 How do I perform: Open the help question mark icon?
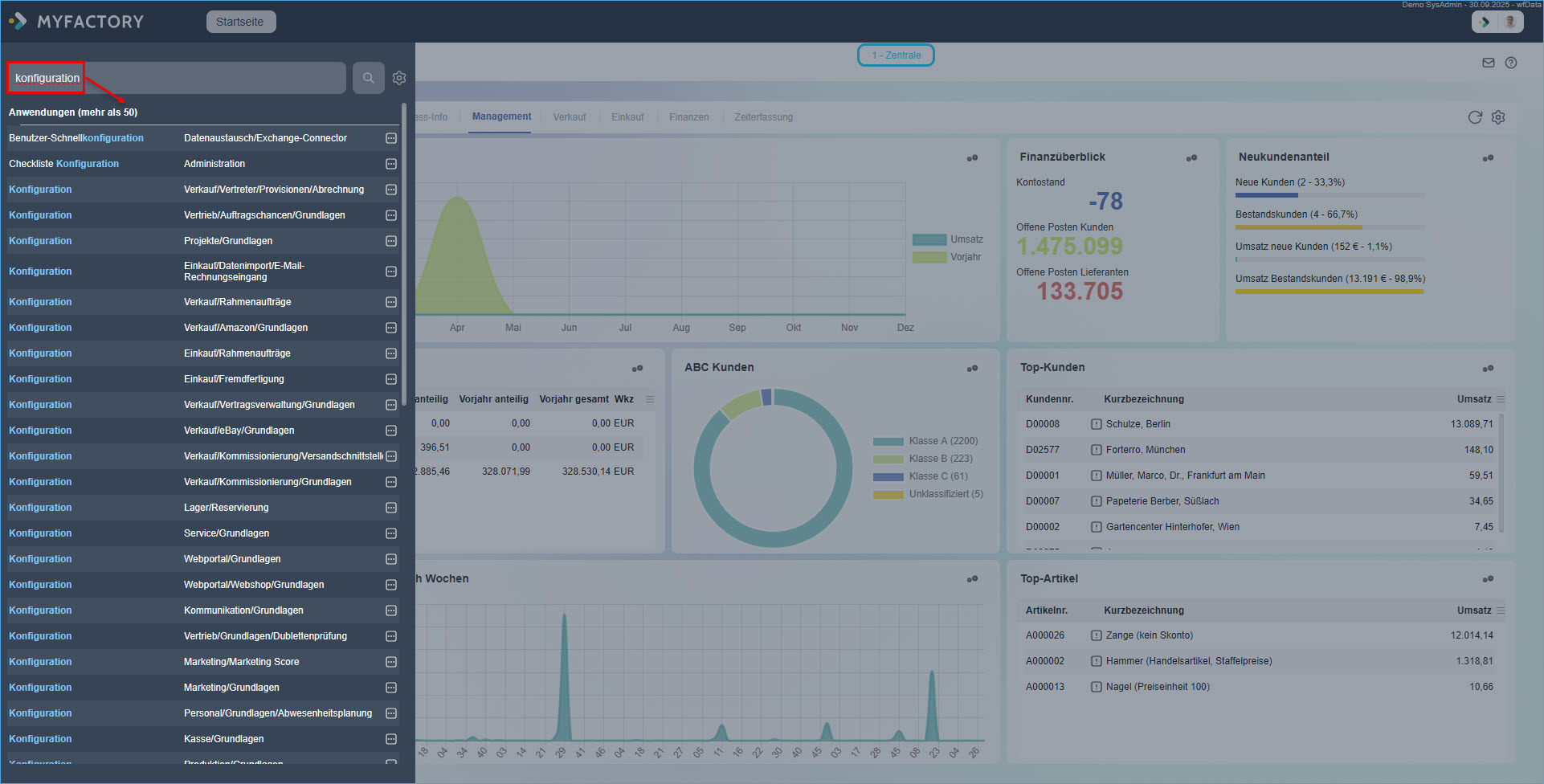pos(1510,63)
